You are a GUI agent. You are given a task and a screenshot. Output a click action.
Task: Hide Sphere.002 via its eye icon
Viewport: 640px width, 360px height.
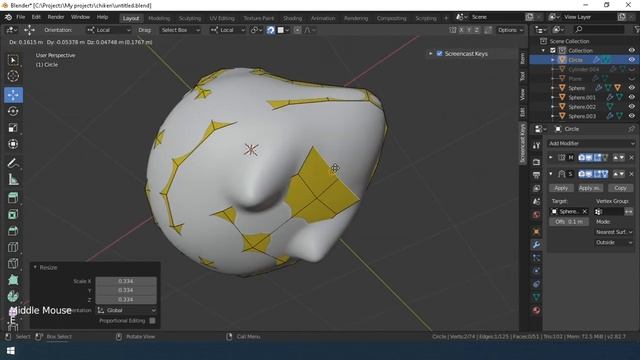631,107
